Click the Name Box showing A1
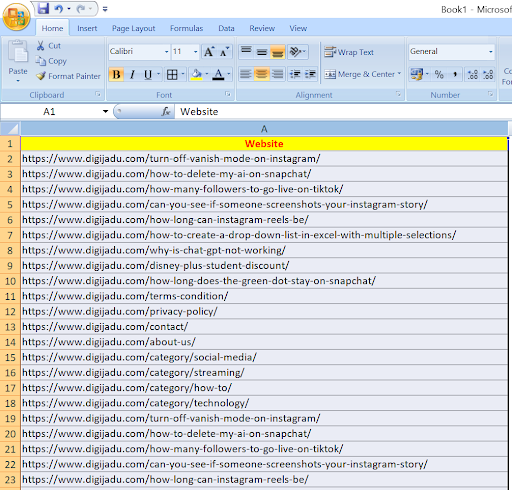The height and width of the screenshot is (490, 512). click(50, 111)
